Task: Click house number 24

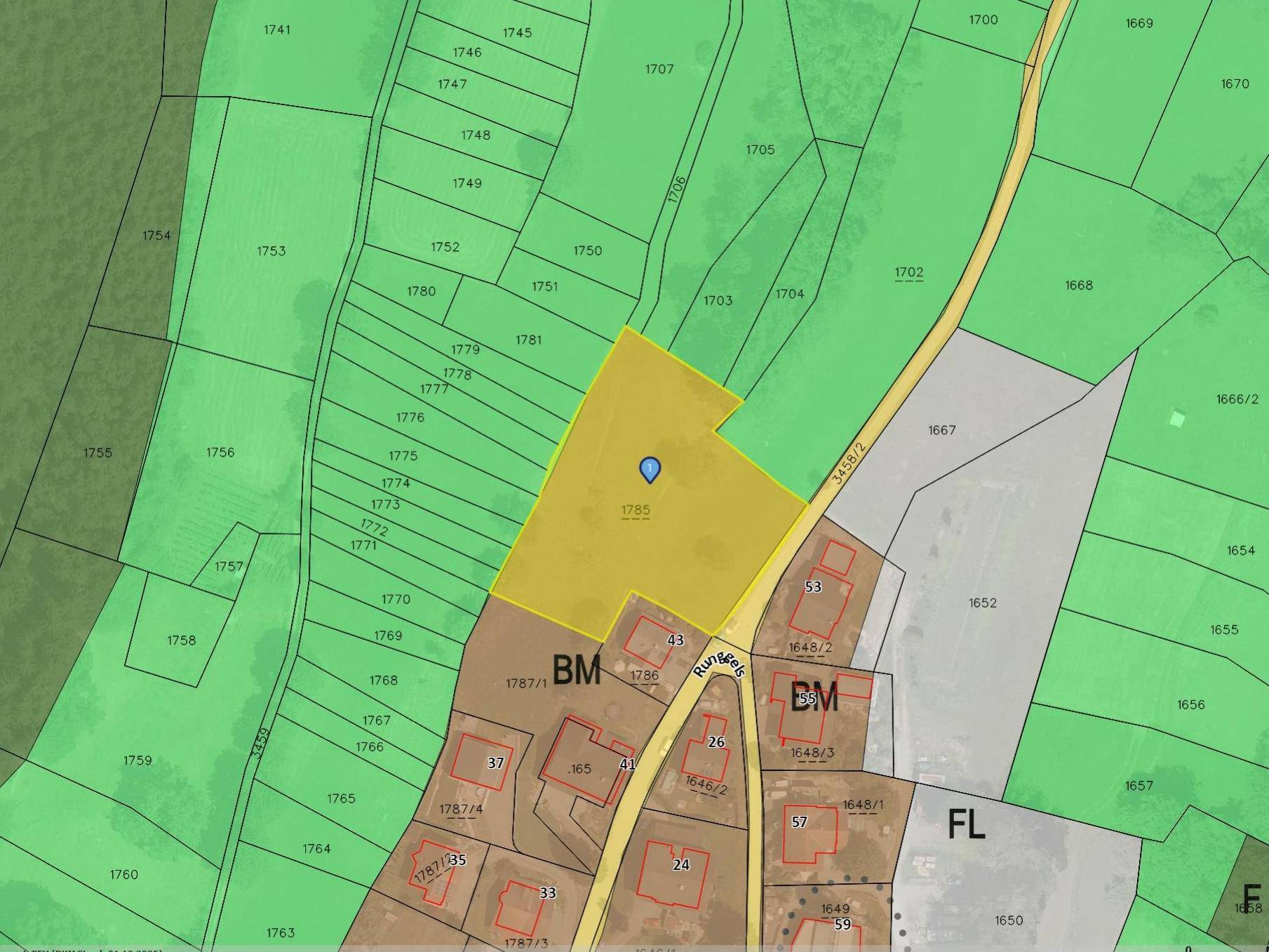Action: [681, 865]
